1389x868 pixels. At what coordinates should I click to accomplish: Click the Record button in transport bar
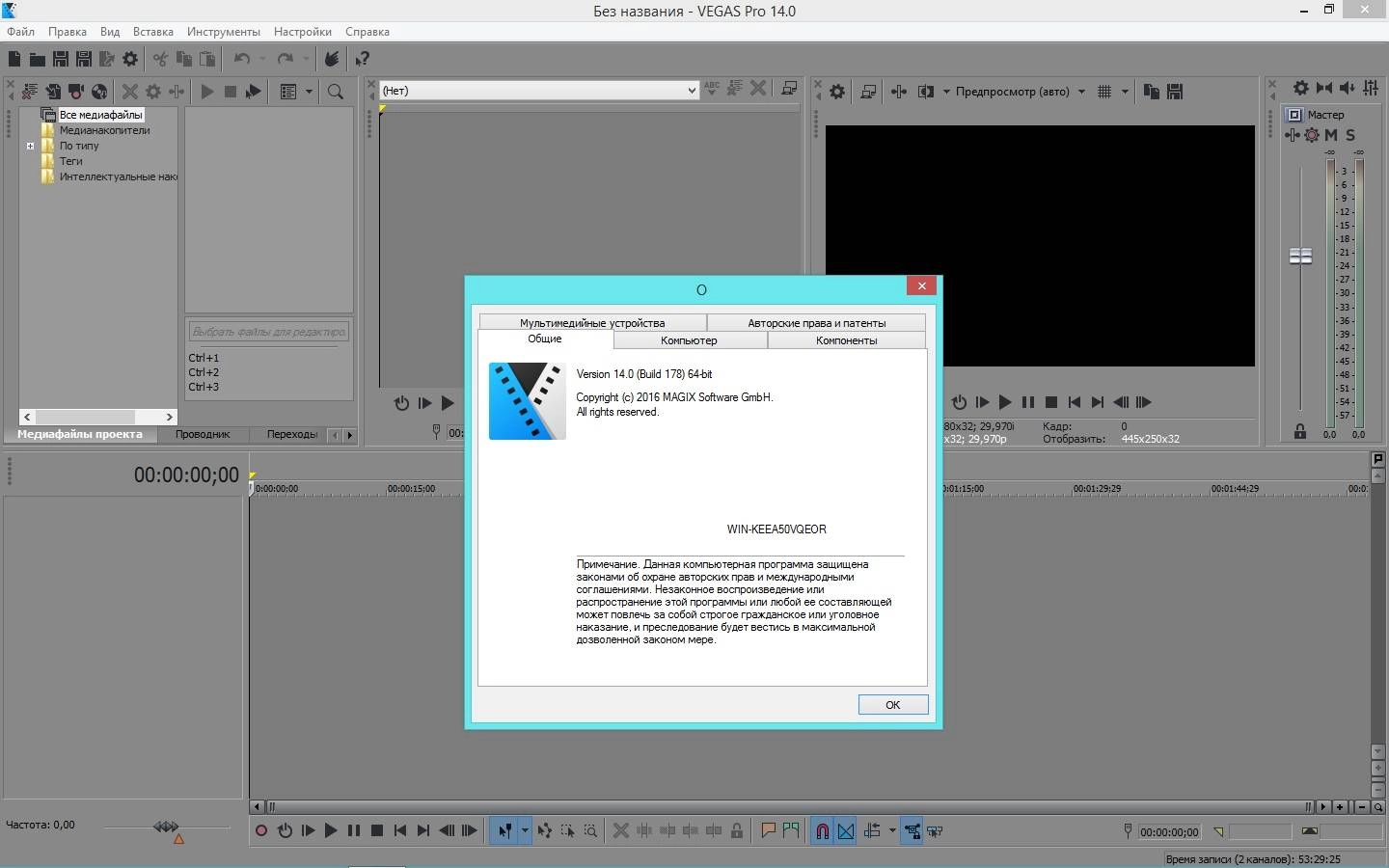(260, 830)
